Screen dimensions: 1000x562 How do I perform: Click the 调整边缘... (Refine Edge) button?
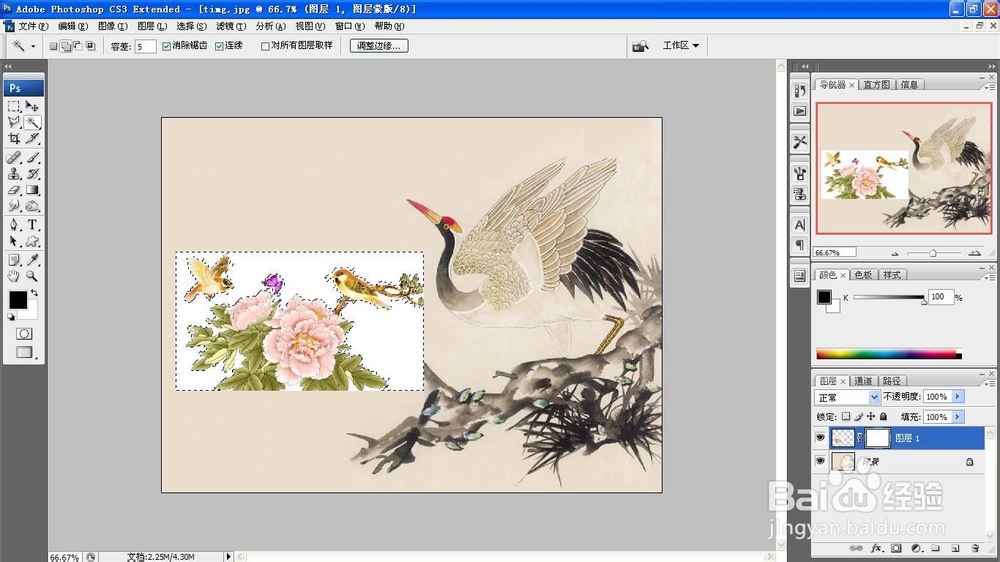click(x=379, y=46)
